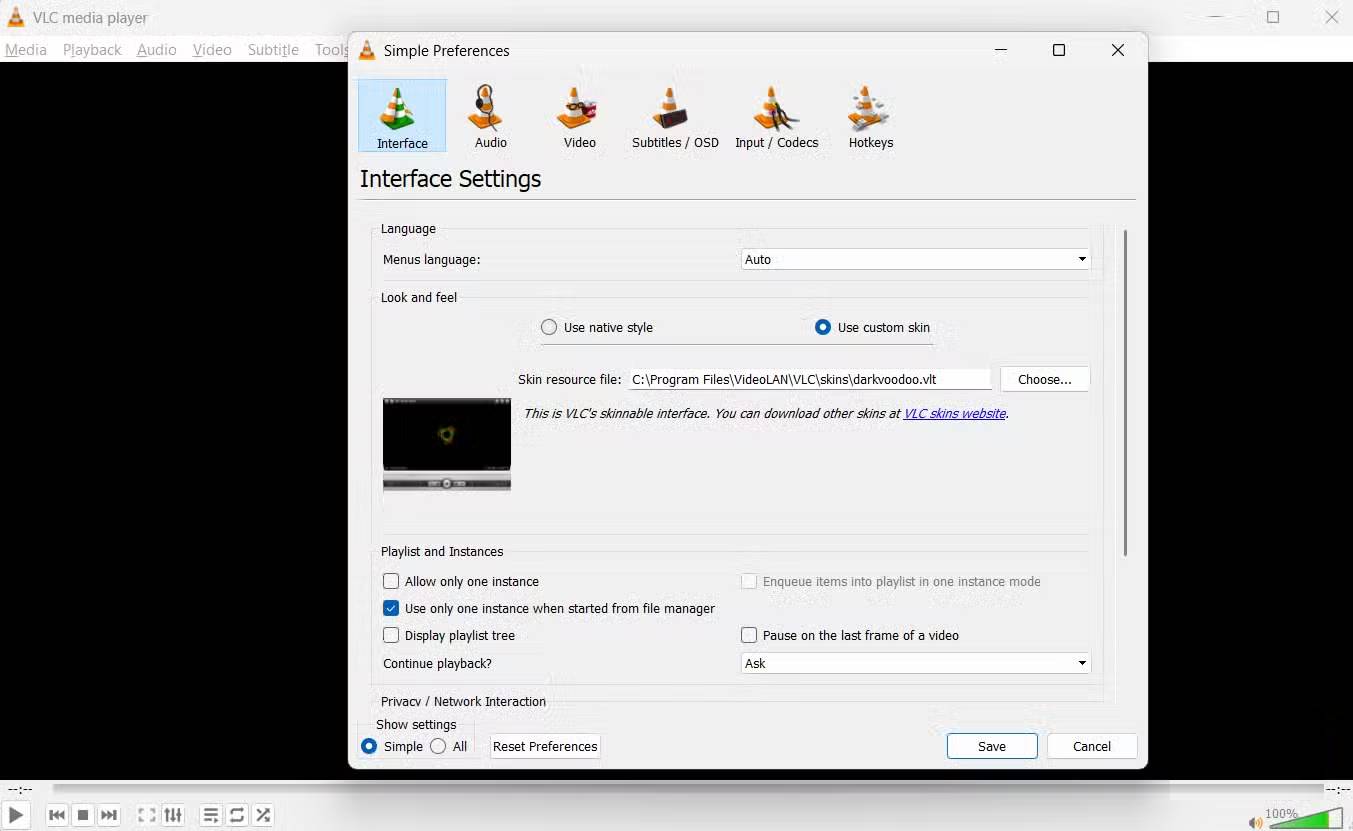Open the Audio preferences section
Viewport: 1353px width, 831px height.
(489, 115)
